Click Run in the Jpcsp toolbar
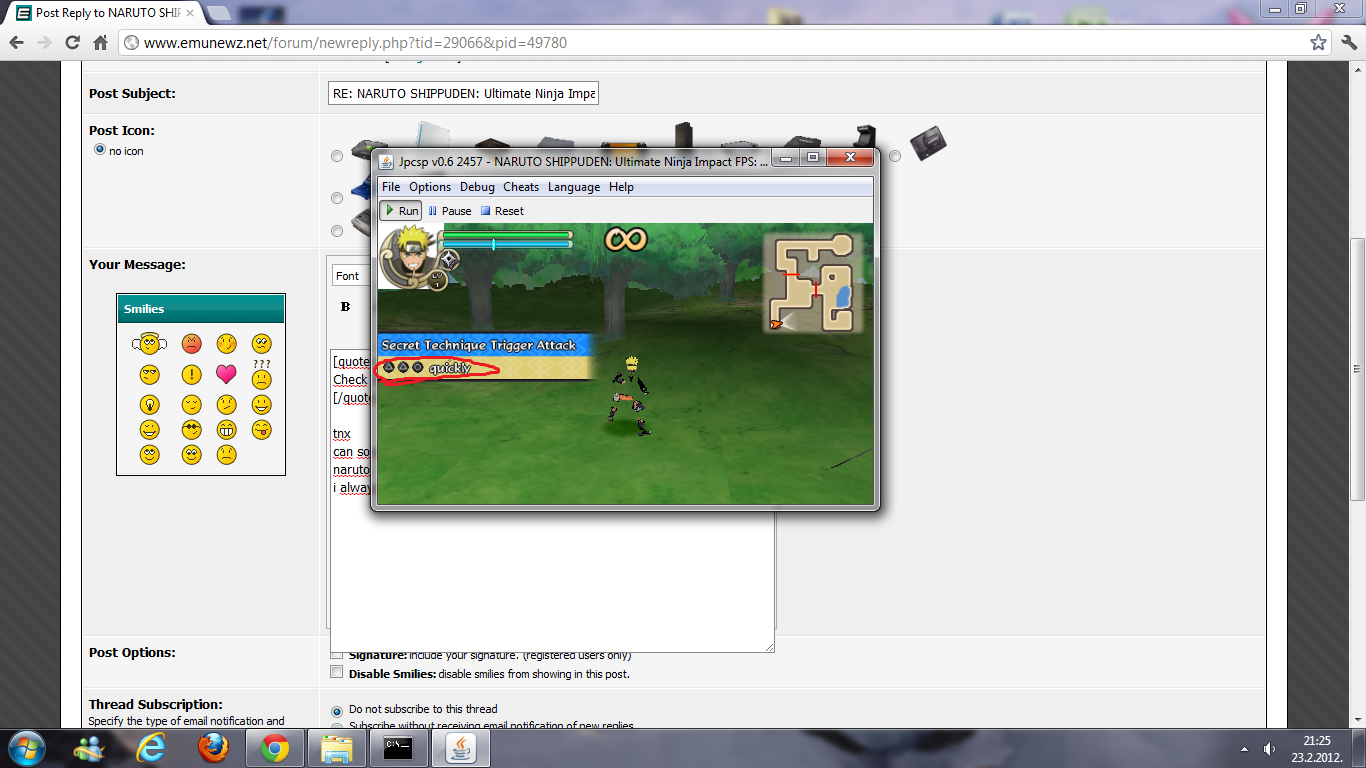This screenshot has height=768, width=1366. click(400, 211)
